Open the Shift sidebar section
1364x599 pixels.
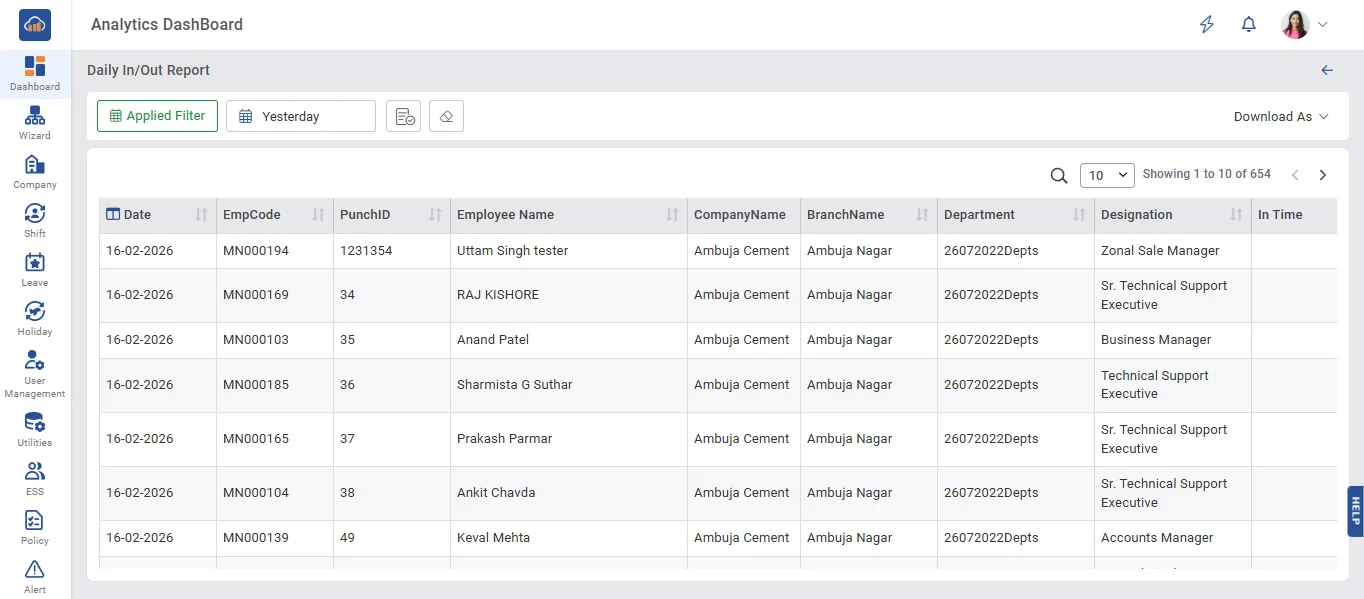pyautogui.click(x=35, y=221)
